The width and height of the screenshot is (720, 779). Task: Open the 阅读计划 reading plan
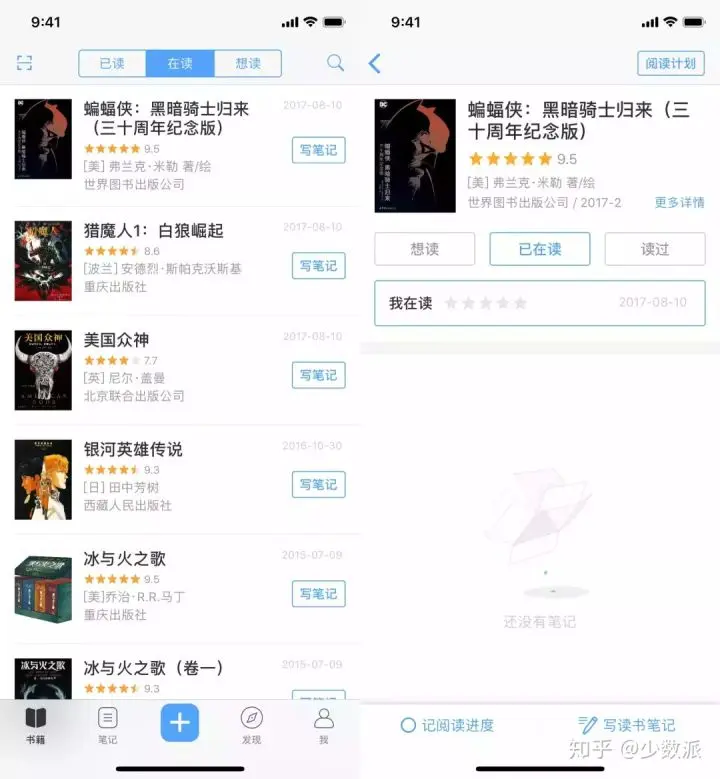coord(671,64)
